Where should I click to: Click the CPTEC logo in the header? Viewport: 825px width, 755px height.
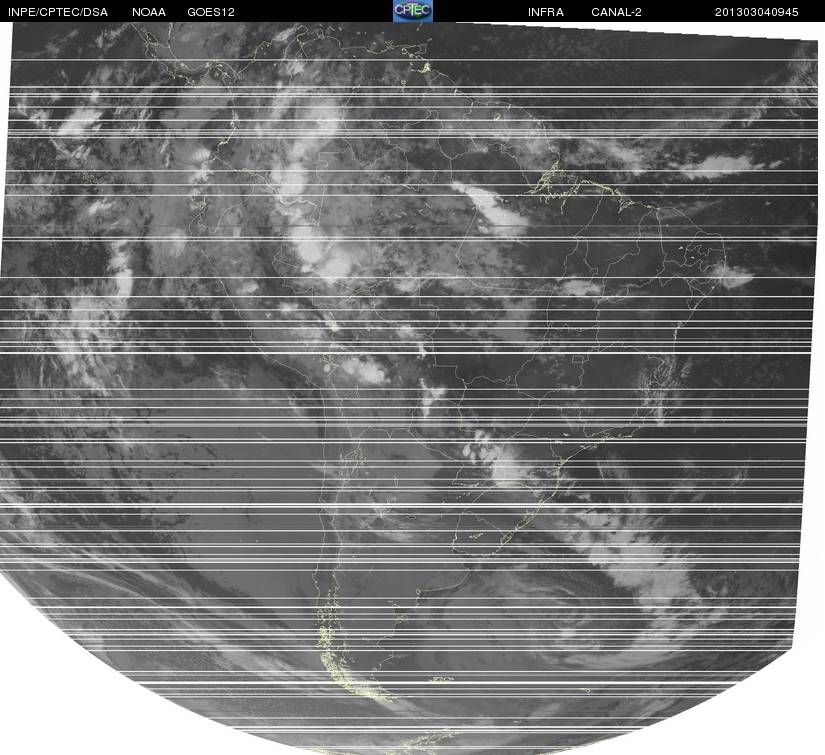coord(412,11)
